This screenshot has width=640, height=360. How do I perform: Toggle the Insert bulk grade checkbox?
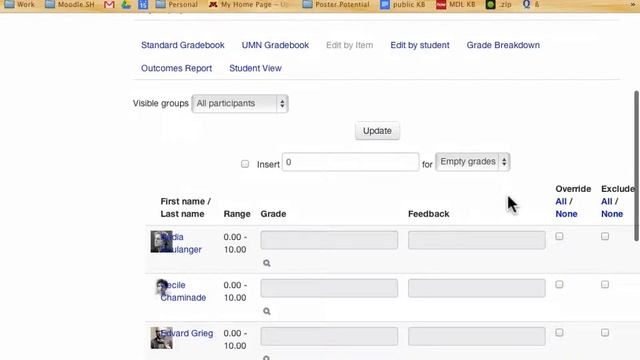click(x=244, y=164)
